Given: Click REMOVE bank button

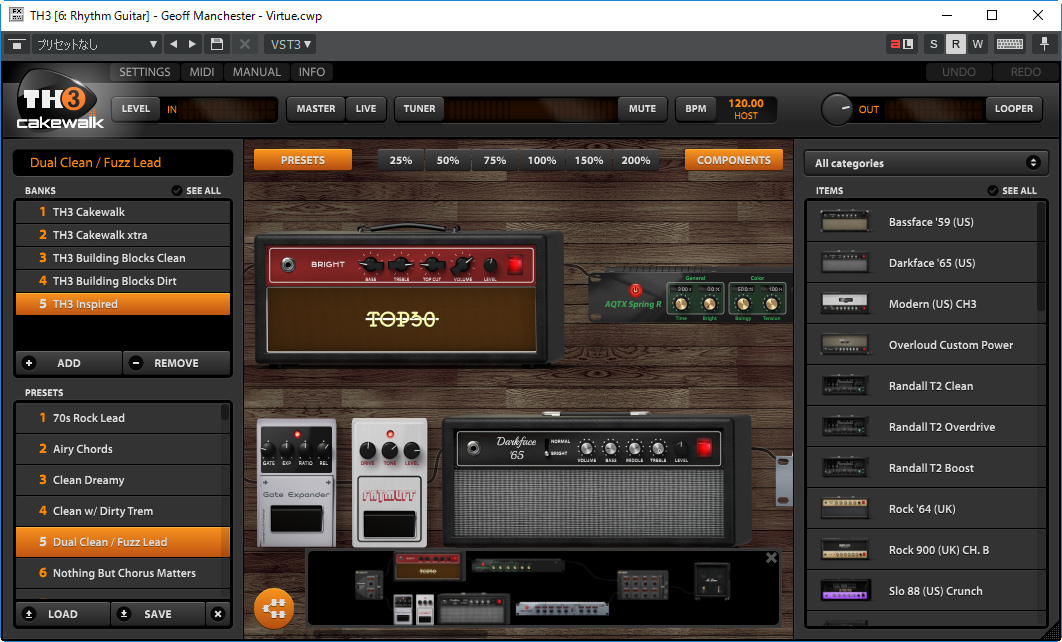Looking at the screenshot, I should point(177,363).
